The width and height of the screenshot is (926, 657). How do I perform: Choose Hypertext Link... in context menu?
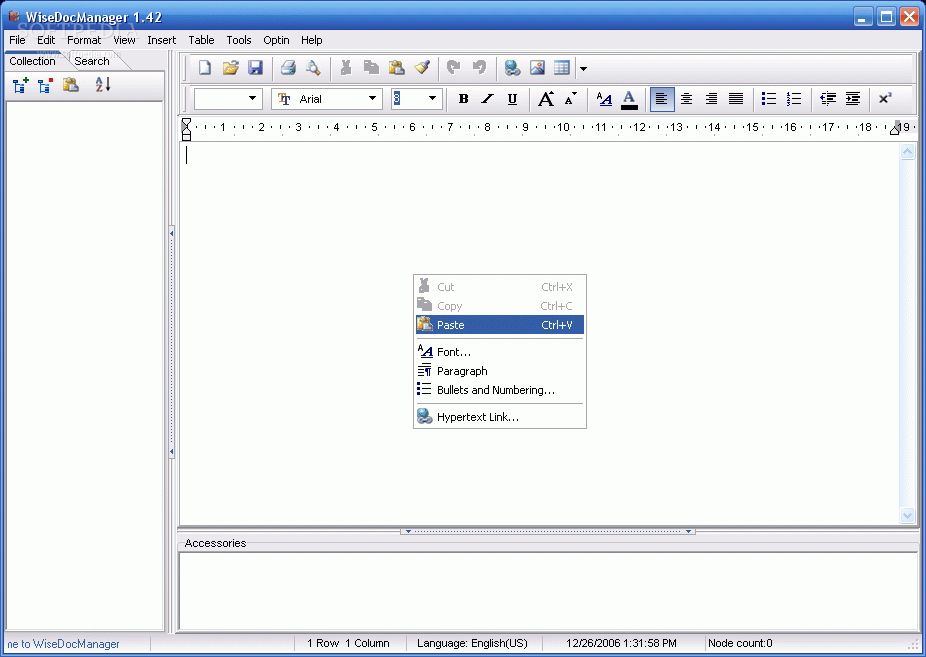(500, 417)
